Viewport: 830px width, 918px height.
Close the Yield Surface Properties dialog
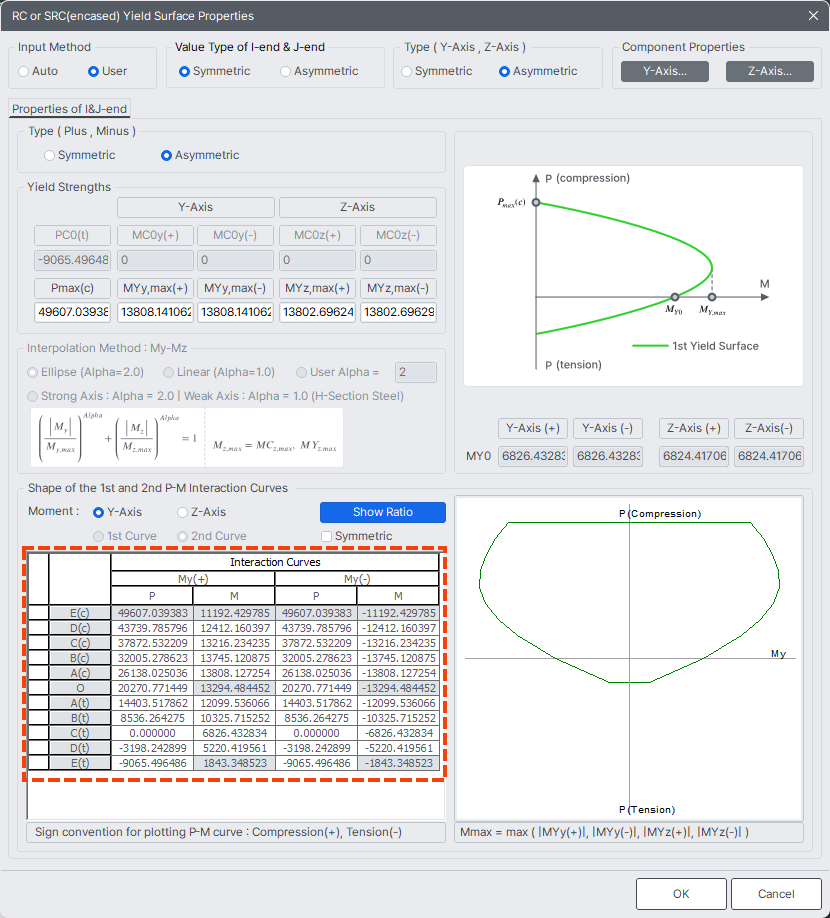pos(813,16)
